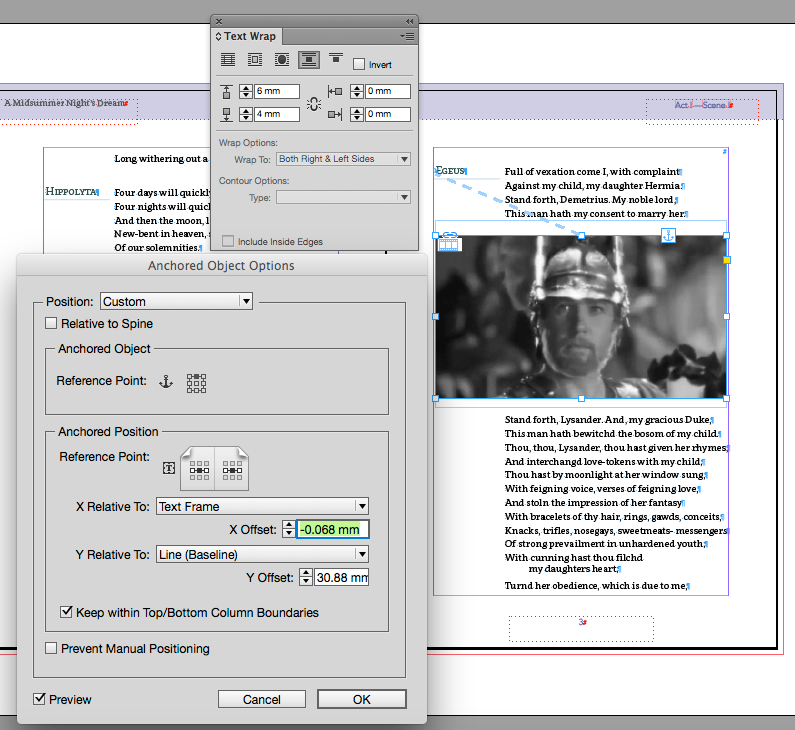Toggle the make all offsets same link
Viewport: 795px width, 730px height.
(314, 103)
